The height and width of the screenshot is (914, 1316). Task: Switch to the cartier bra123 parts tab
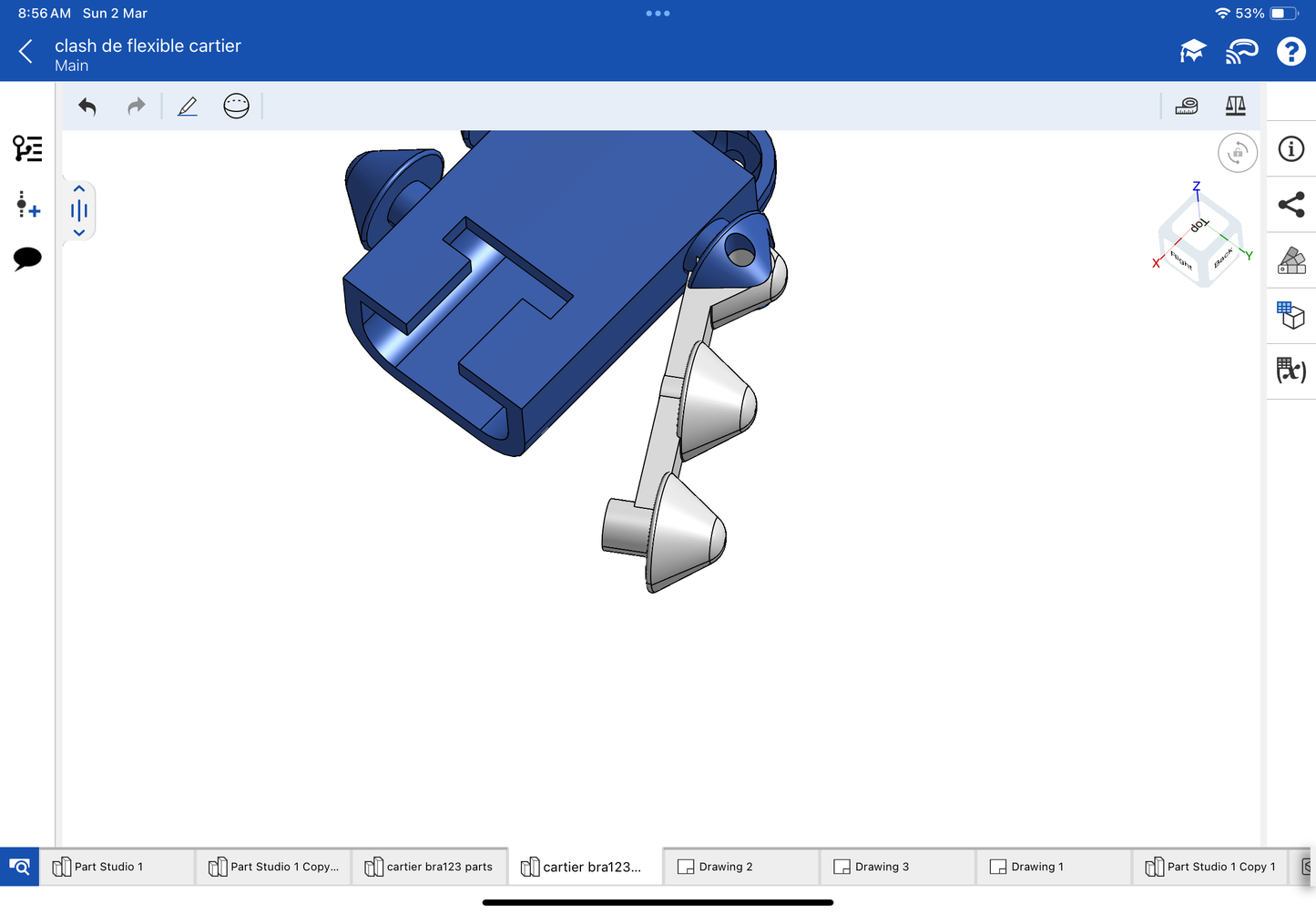point(429,867)
